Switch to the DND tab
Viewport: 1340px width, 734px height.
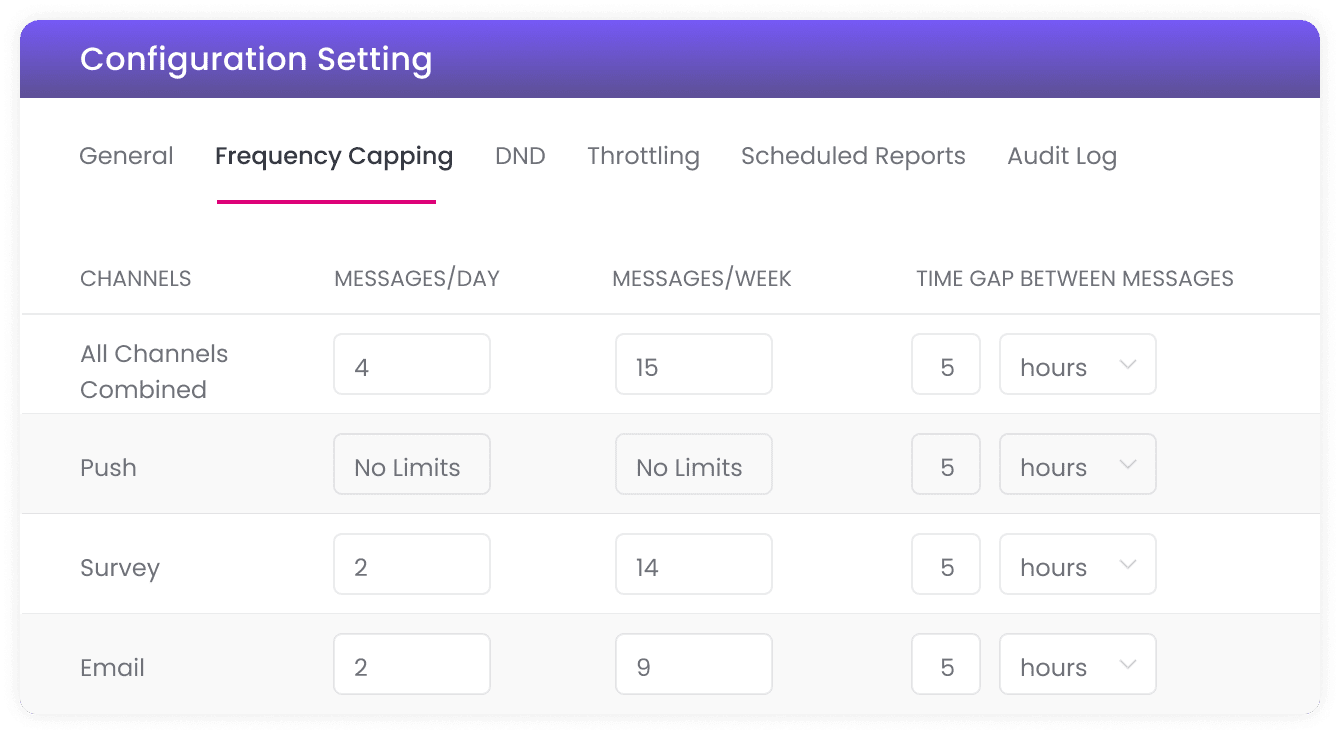[520, 156]
